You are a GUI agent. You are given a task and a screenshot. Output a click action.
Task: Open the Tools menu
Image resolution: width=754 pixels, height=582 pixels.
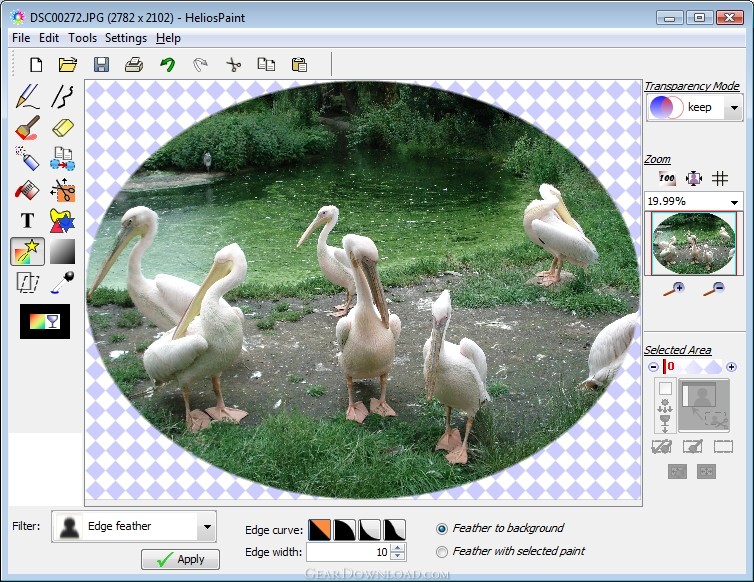82,38
